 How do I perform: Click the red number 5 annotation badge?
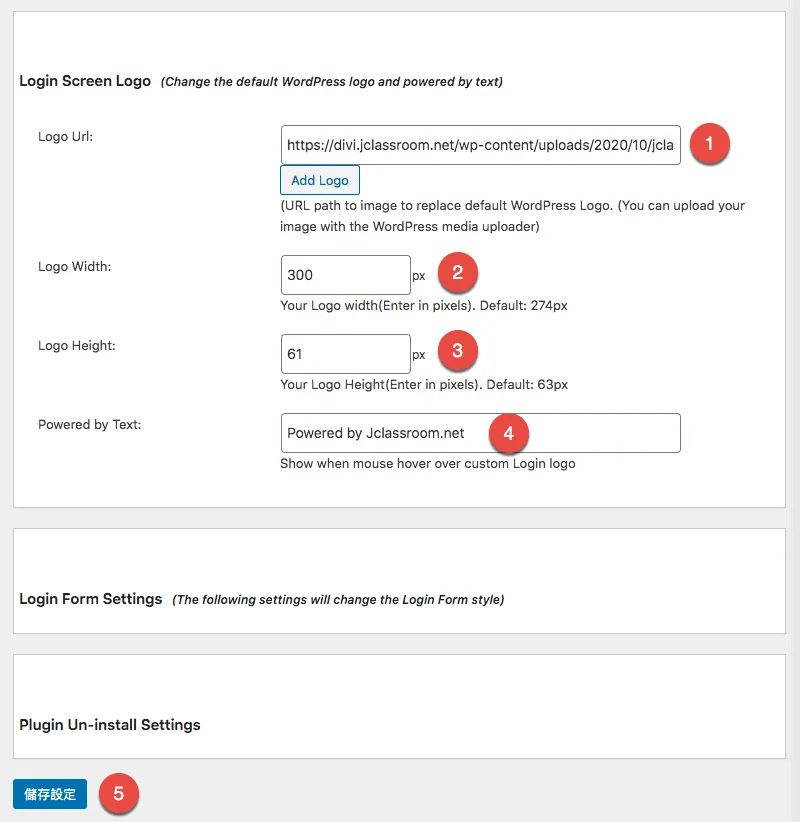pyautogui.click(x=118, y=794)
